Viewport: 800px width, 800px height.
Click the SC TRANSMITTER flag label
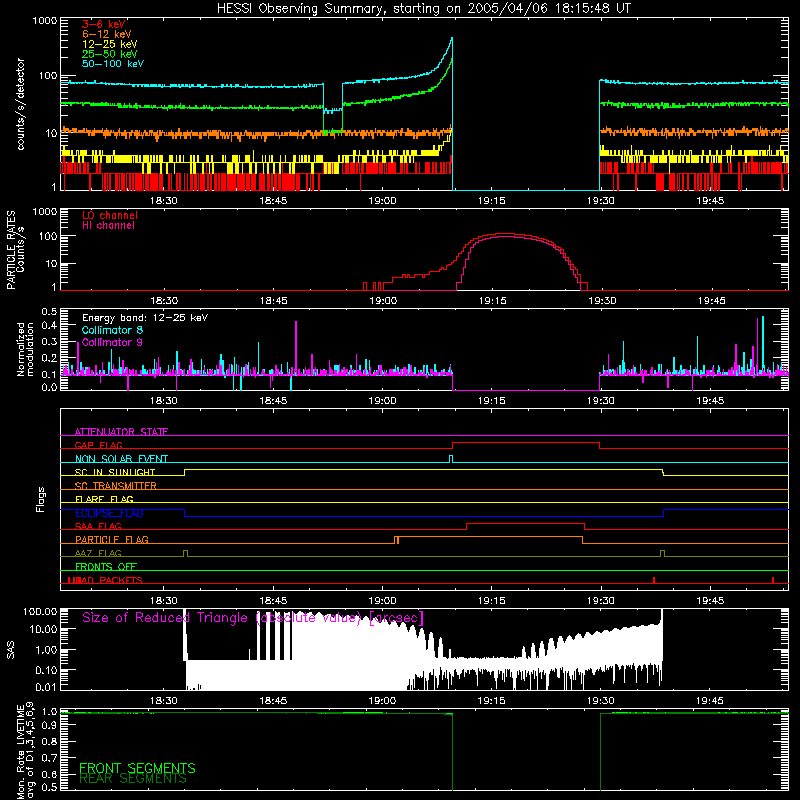click(116, 485)
